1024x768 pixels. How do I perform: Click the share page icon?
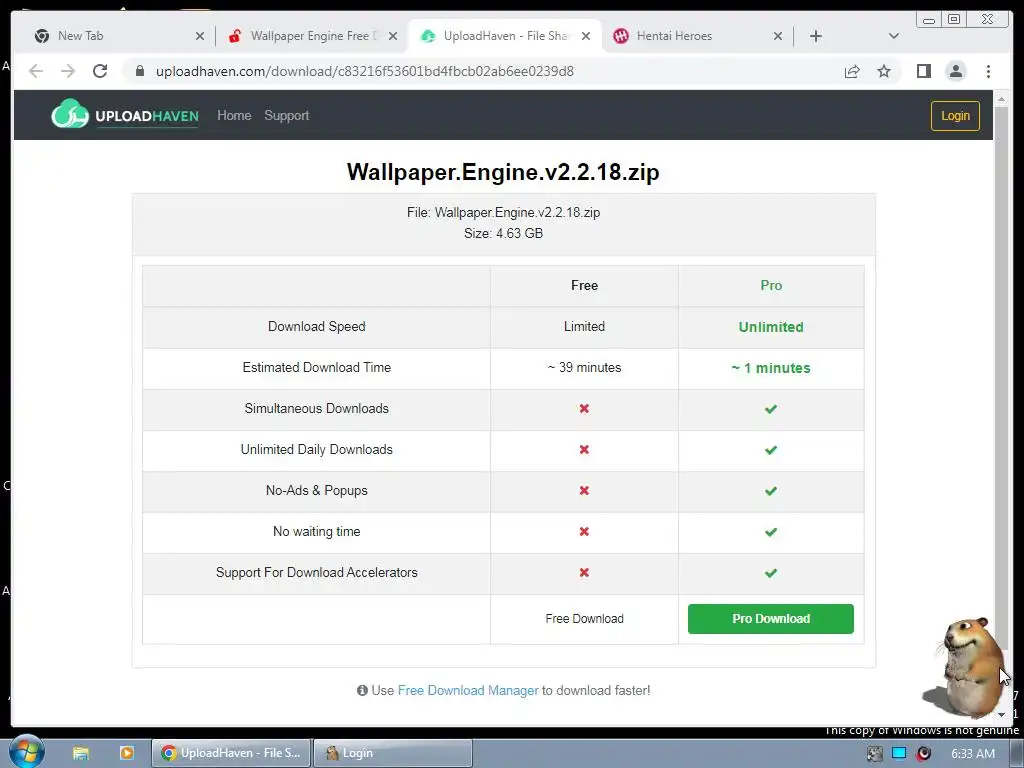[x=852, y=71]
